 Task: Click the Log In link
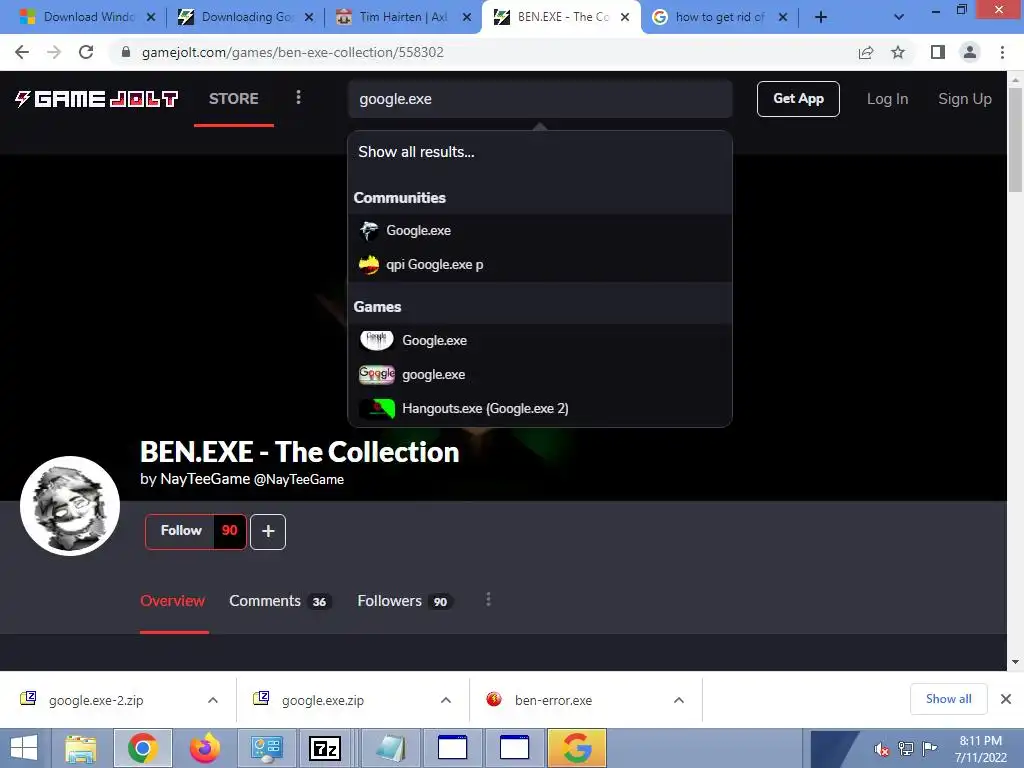[887, 99]
